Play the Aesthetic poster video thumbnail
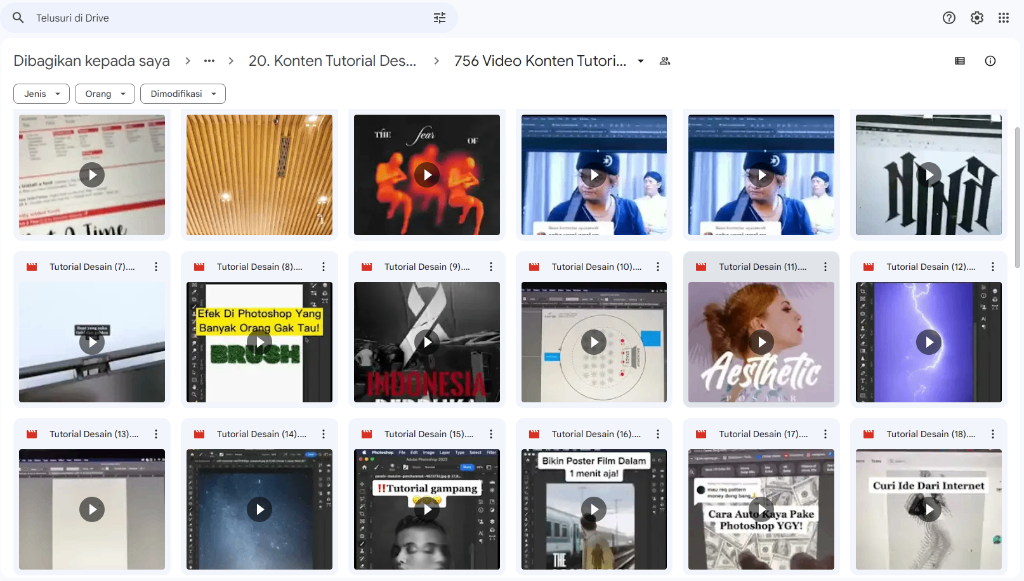Screen dimensions: 1024x581 coord(761,342)
